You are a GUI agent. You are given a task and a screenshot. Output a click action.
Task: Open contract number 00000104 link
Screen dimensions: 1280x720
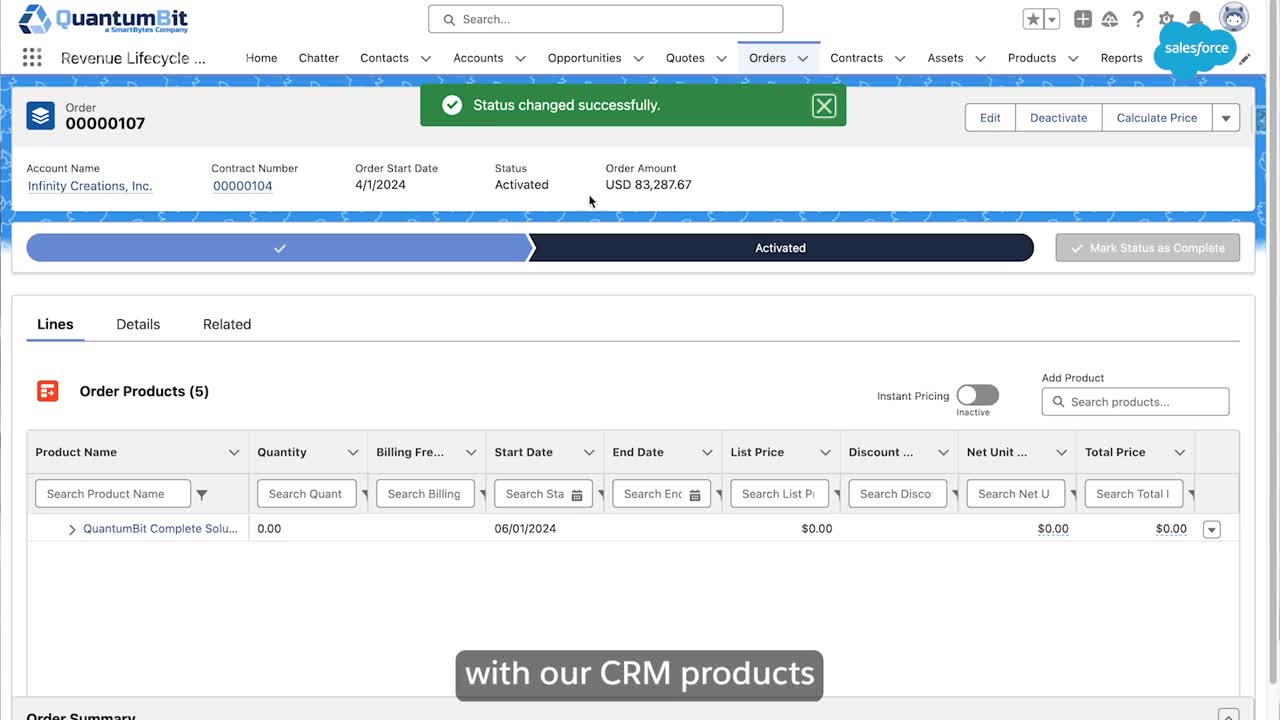[x=243, y=186]
